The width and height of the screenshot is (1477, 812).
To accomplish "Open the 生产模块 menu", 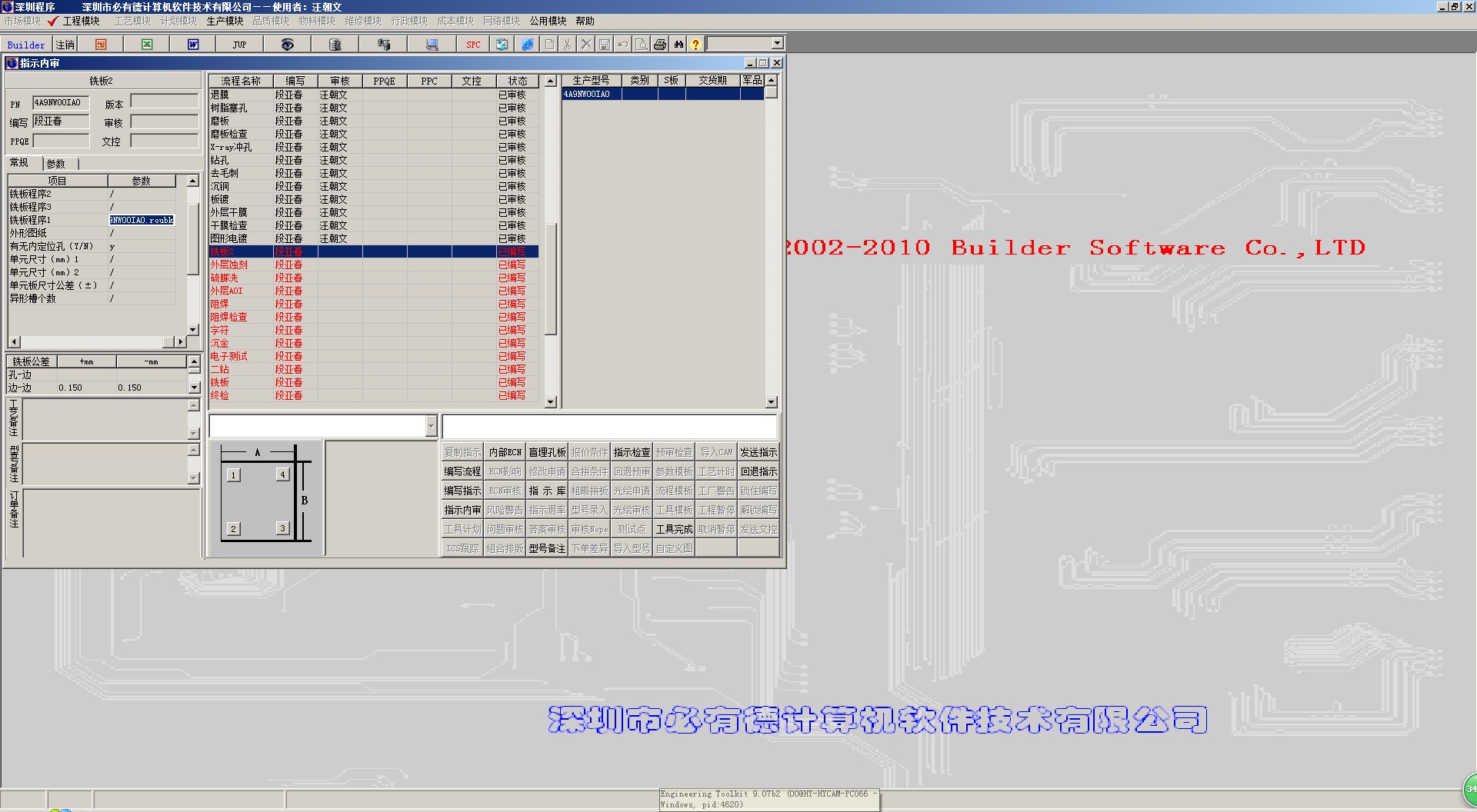I will tap(225, 21).
